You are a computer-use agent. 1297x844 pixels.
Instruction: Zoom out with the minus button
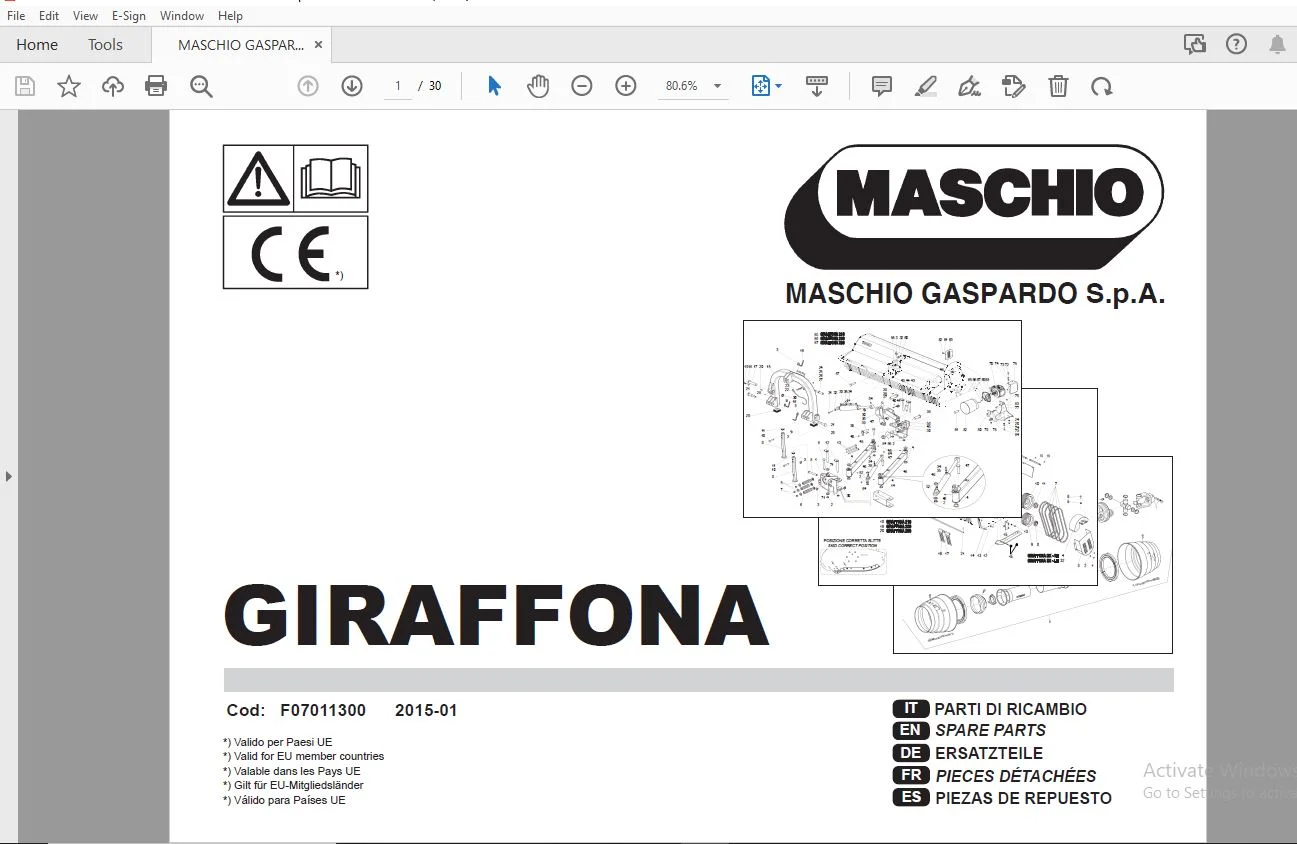coord(582,86)
